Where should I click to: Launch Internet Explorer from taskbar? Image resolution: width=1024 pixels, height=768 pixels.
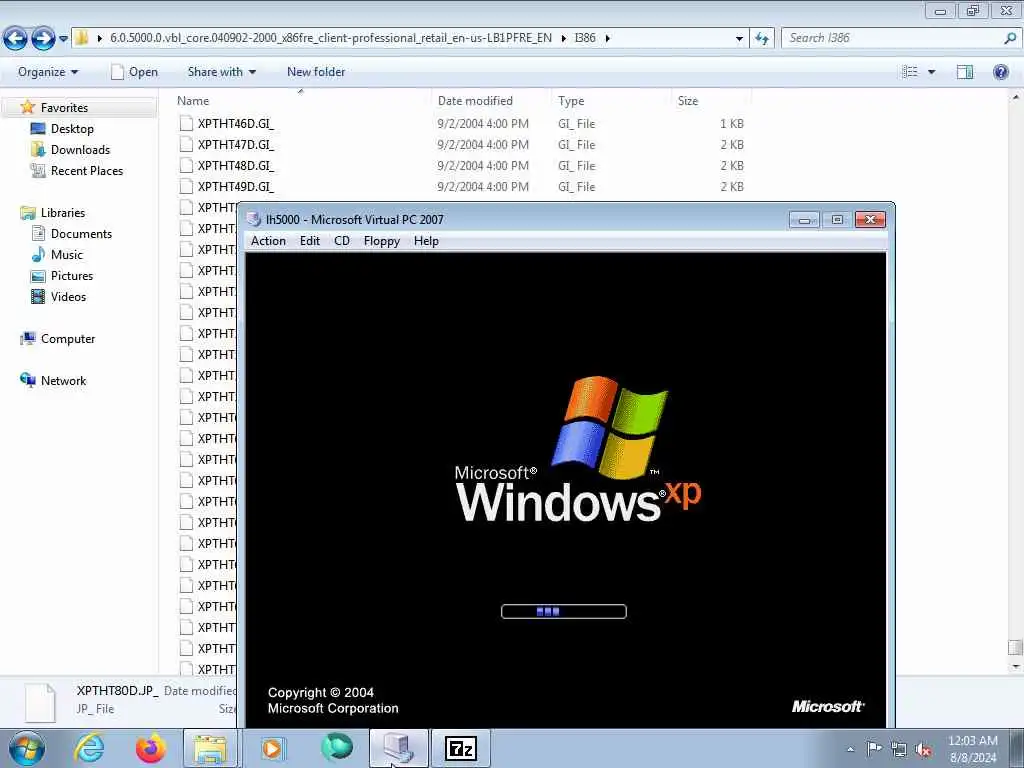point(89,748)
